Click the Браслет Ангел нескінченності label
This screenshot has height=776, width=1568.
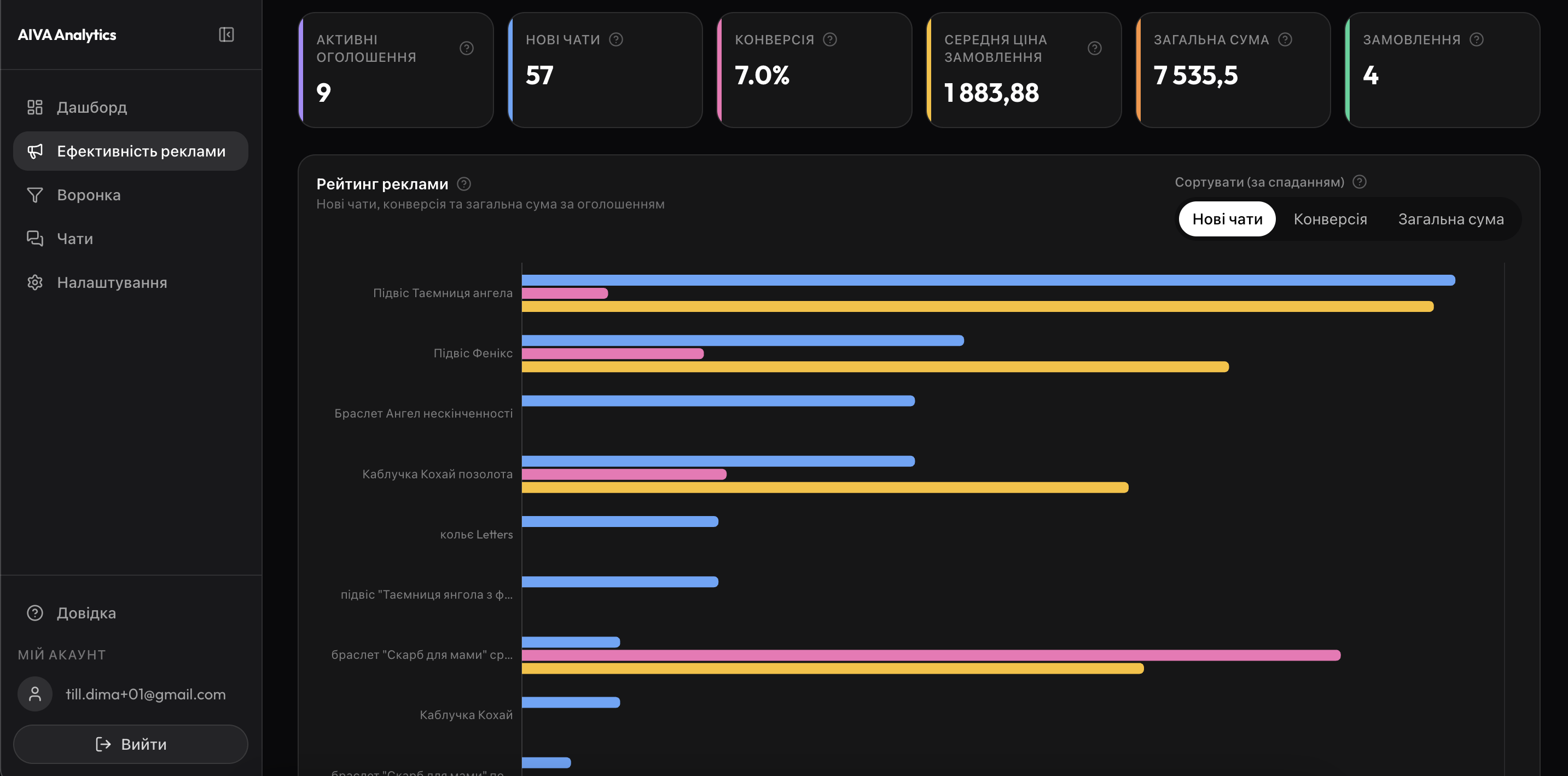point(423,414)
